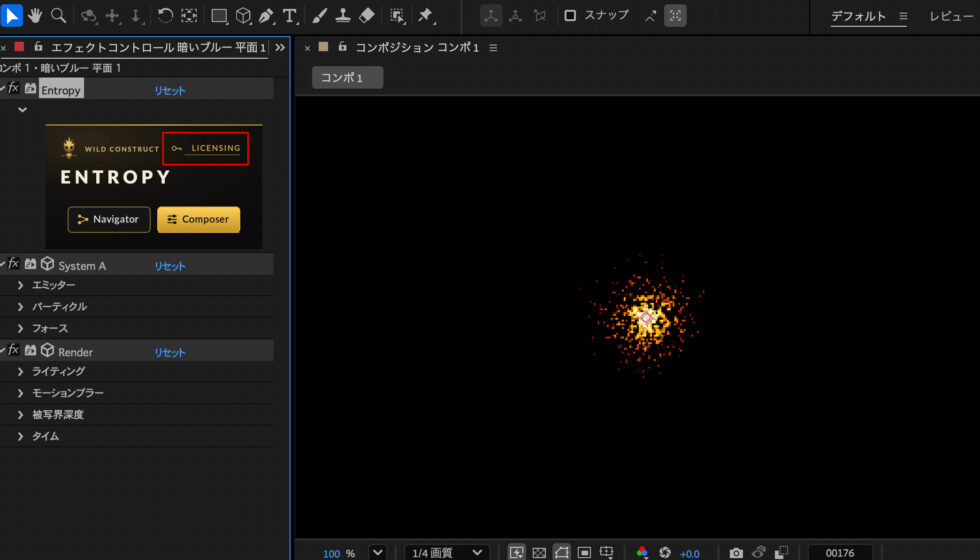Reset the System A effect
Image resolution: width=980 pixels, height=560 pixels.
tap(170, 266)
